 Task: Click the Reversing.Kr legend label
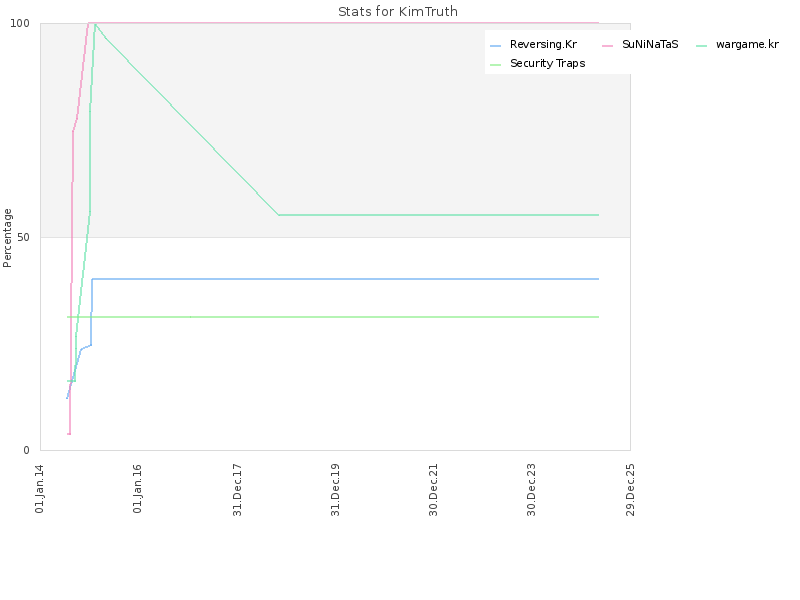click(x=543, y=45)
